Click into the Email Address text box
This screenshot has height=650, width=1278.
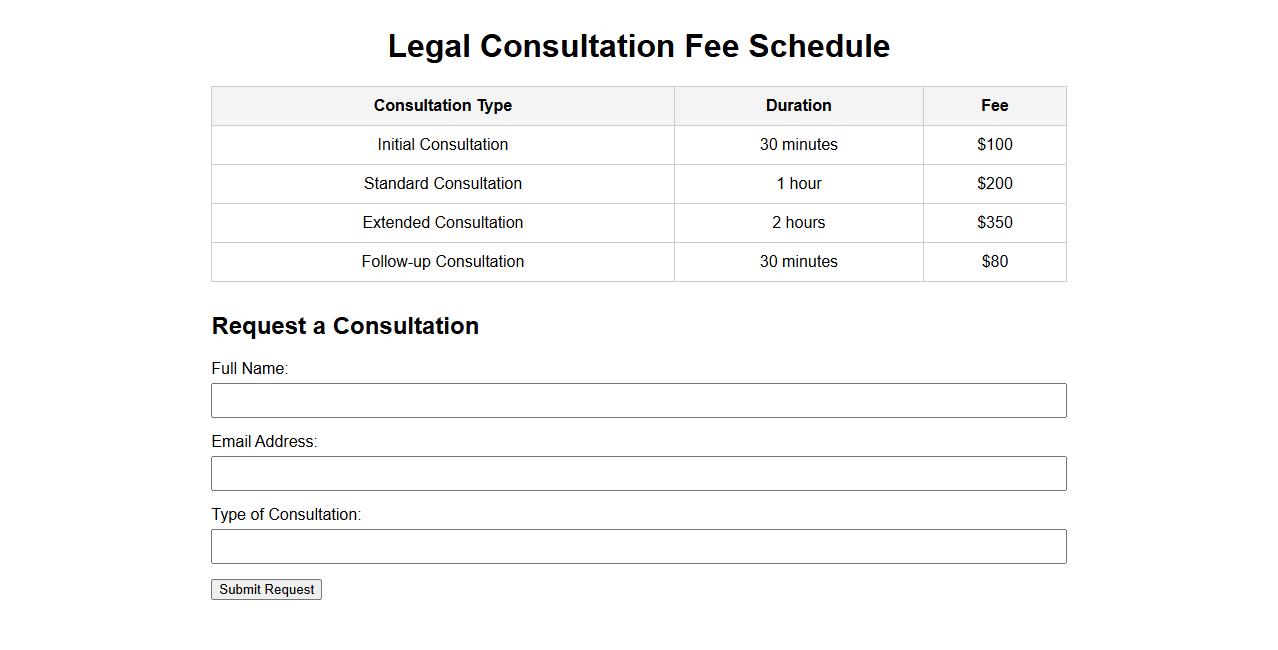[638, 474]
